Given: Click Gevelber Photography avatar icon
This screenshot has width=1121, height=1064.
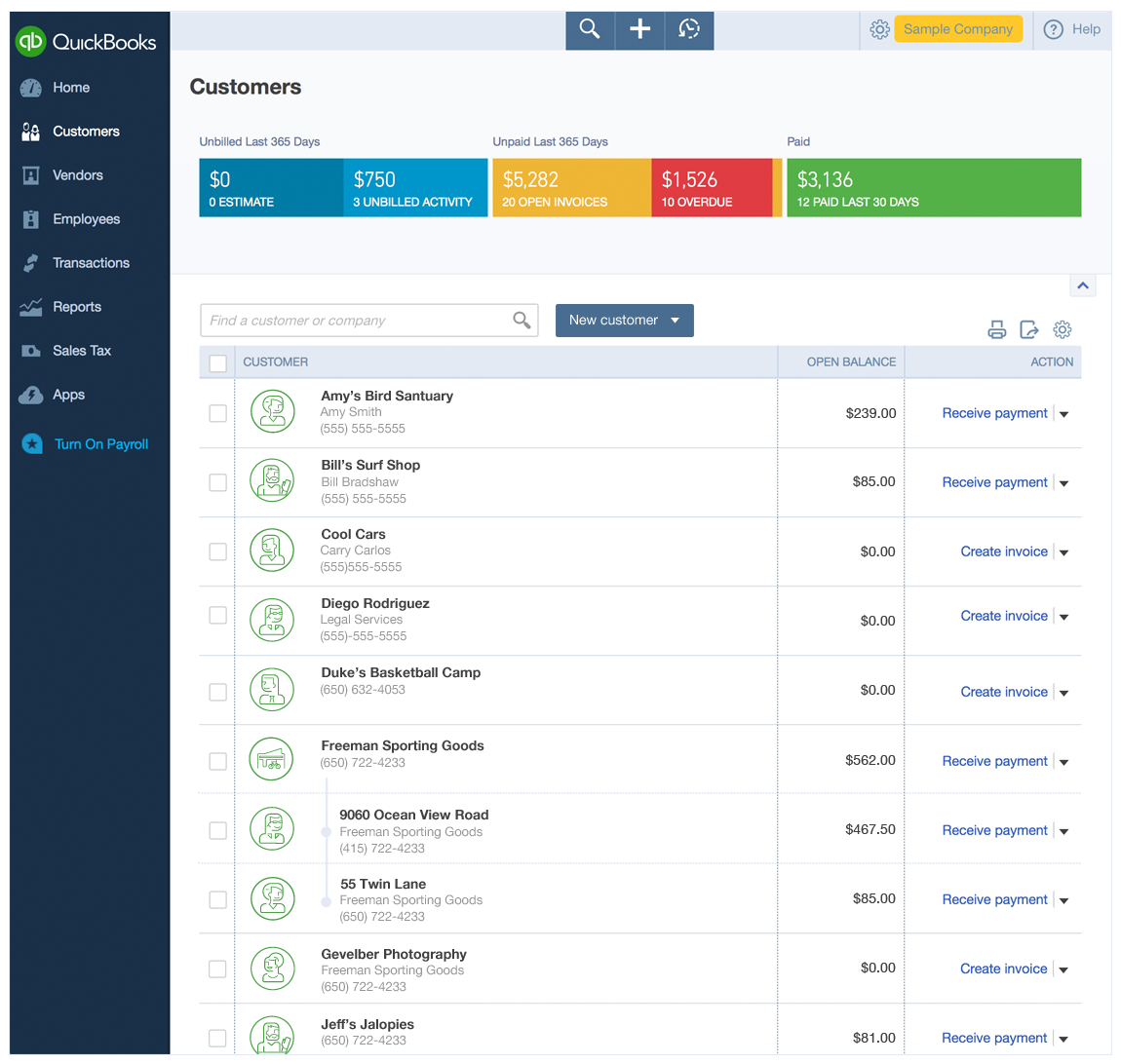Looking at the screenshot, I should click(272, 969).
